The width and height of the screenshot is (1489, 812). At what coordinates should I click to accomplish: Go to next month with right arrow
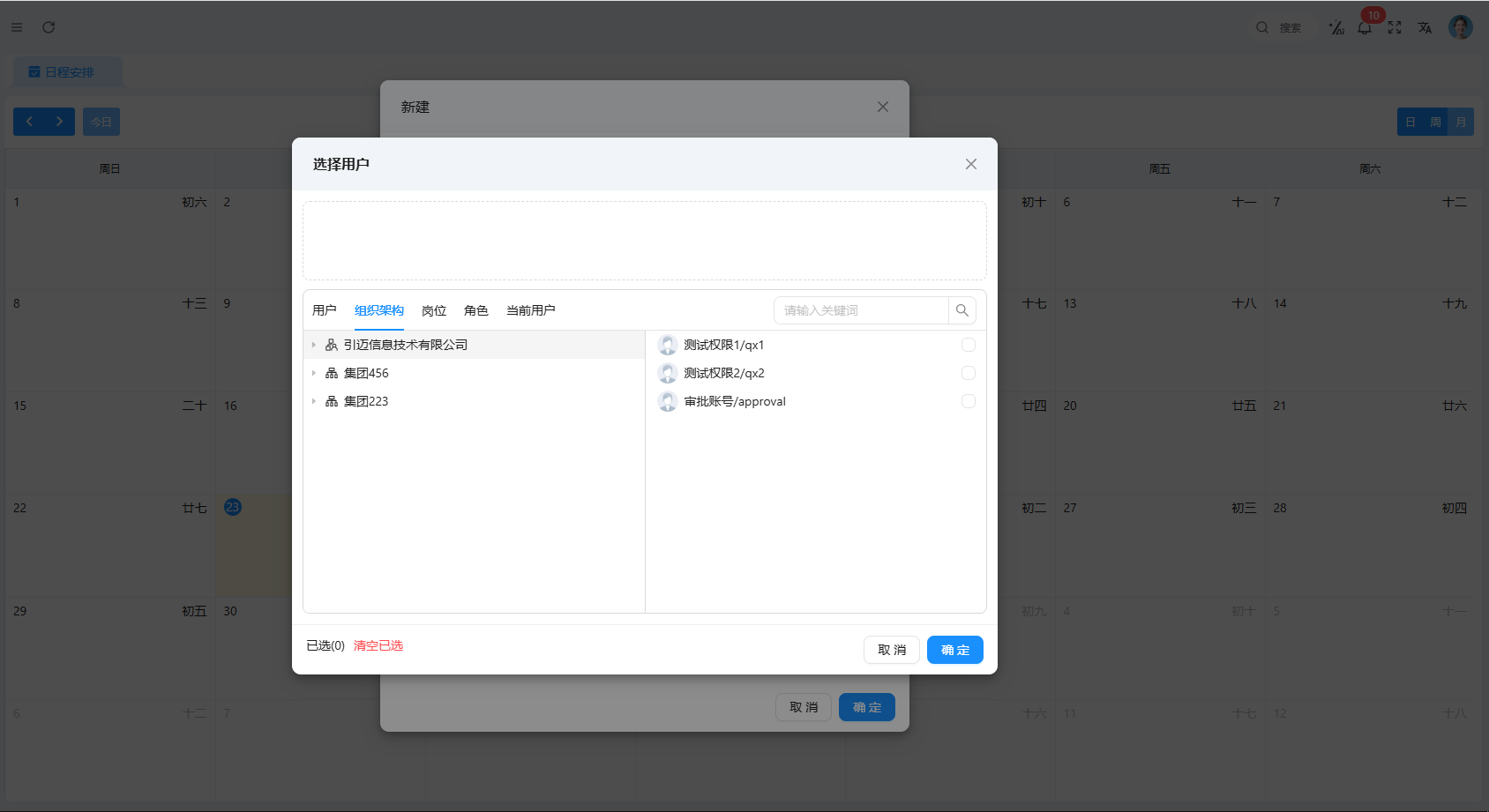coord(59,122)
